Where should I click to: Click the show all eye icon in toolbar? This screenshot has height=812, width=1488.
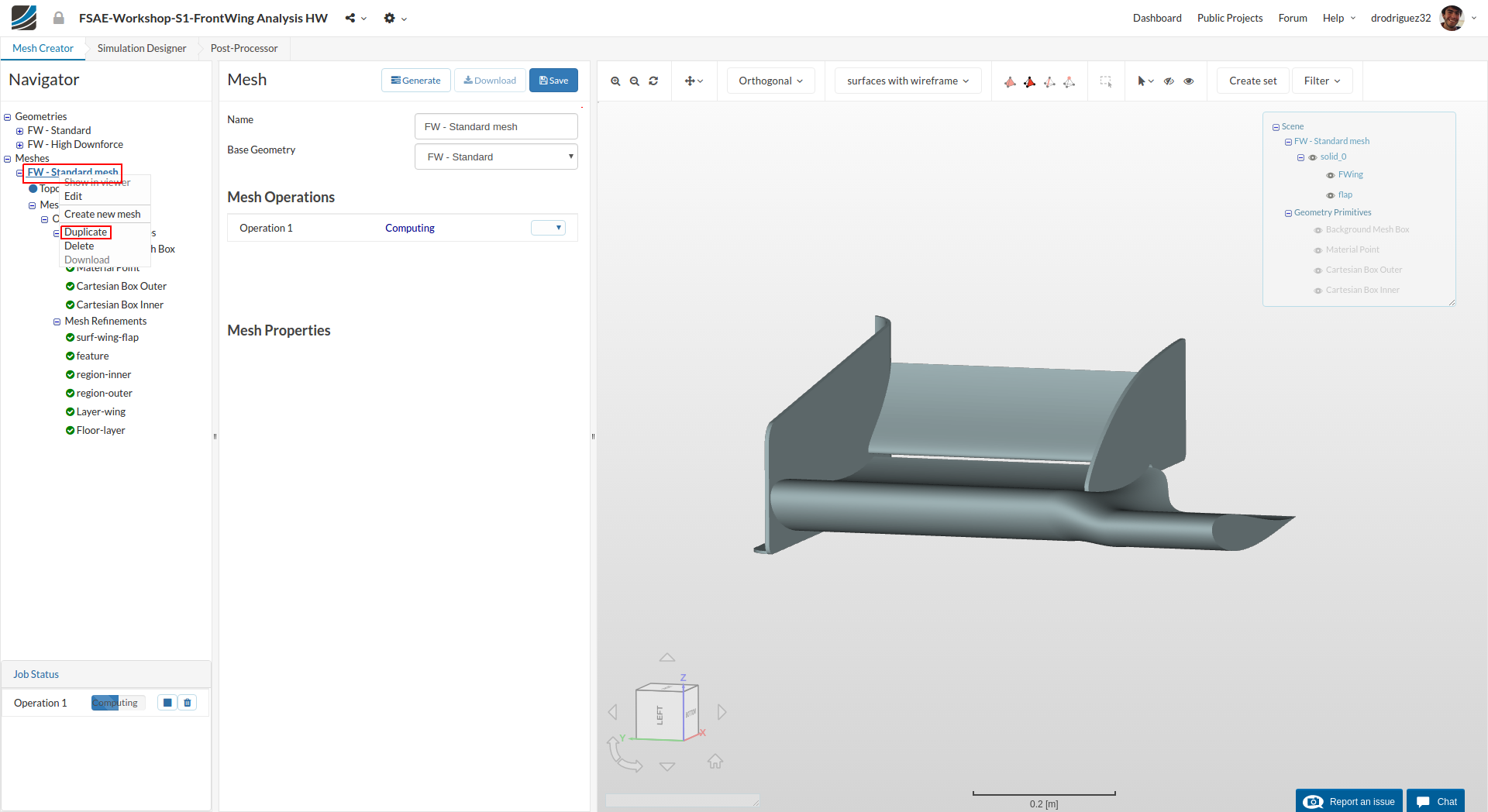[1189, 81]
